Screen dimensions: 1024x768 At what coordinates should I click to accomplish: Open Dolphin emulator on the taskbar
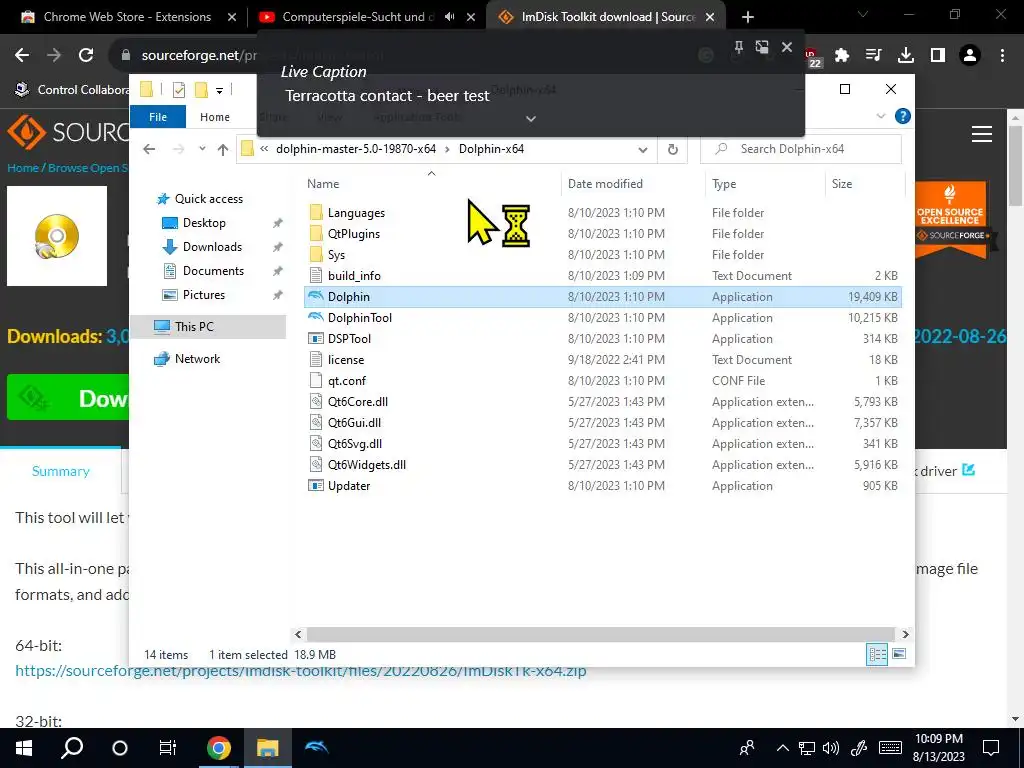tap(317, 747)
